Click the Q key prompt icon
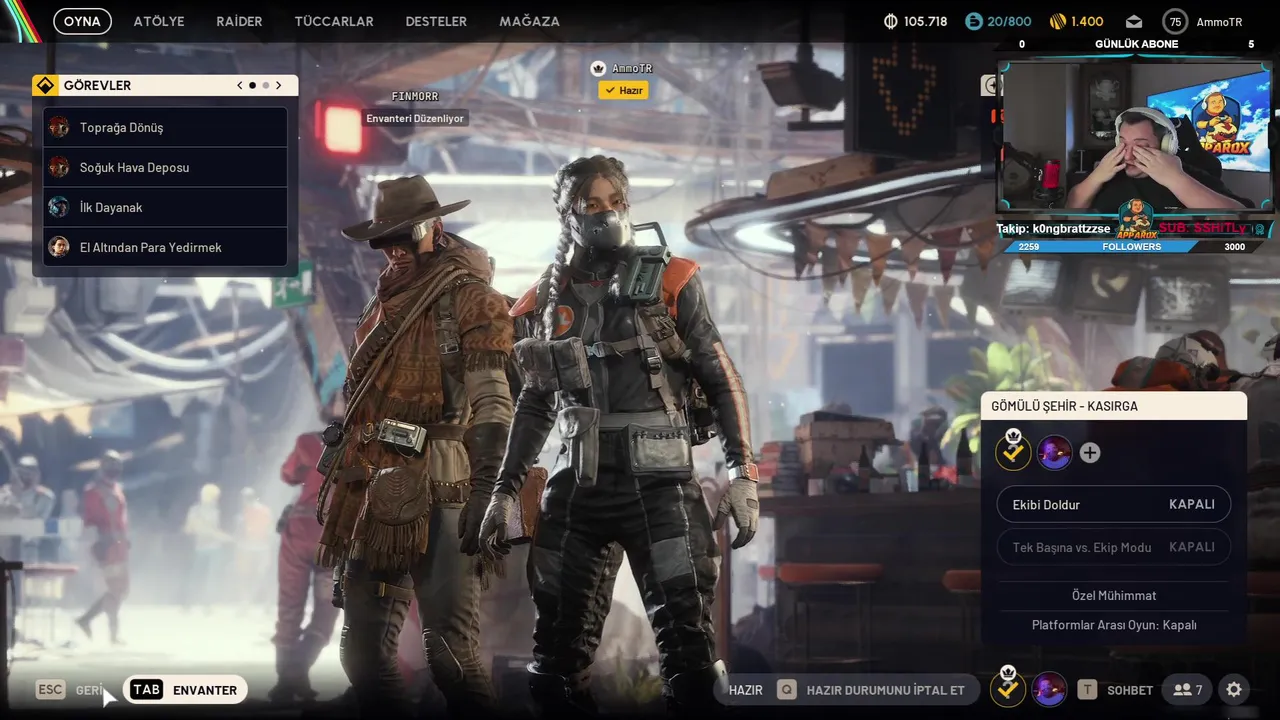The height and width of the screenshot is (720, 1280). tap(787, 690)
